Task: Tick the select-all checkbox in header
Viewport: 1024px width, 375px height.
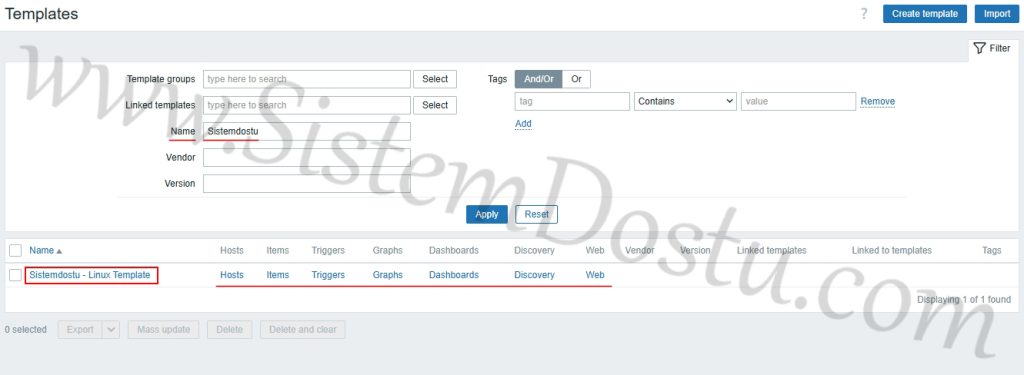Action: pos(16,250)
